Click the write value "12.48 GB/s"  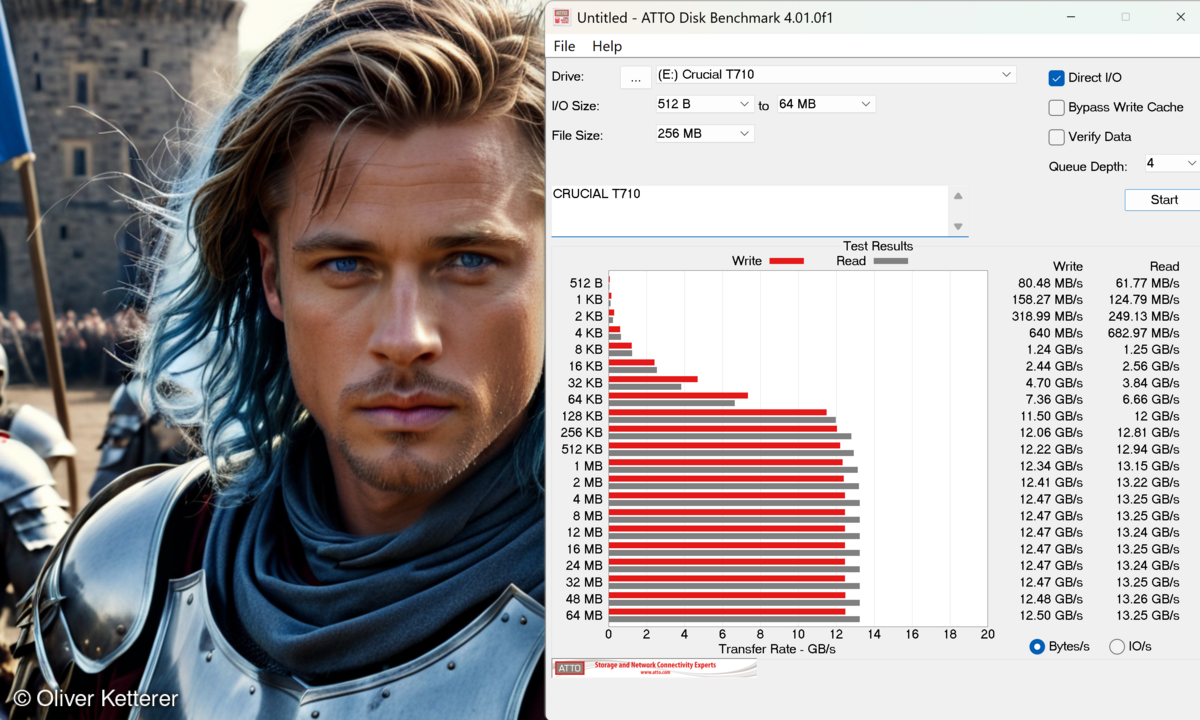pyautogui.click(x=1051, y=599)
